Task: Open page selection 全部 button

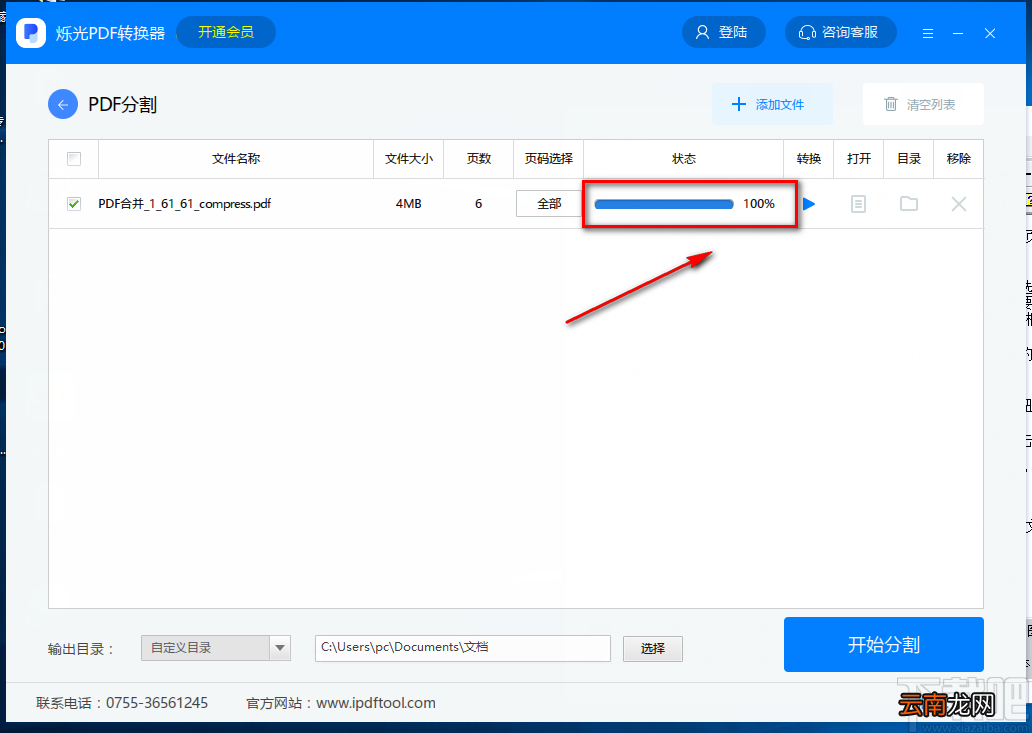Action: pos(549,204)
